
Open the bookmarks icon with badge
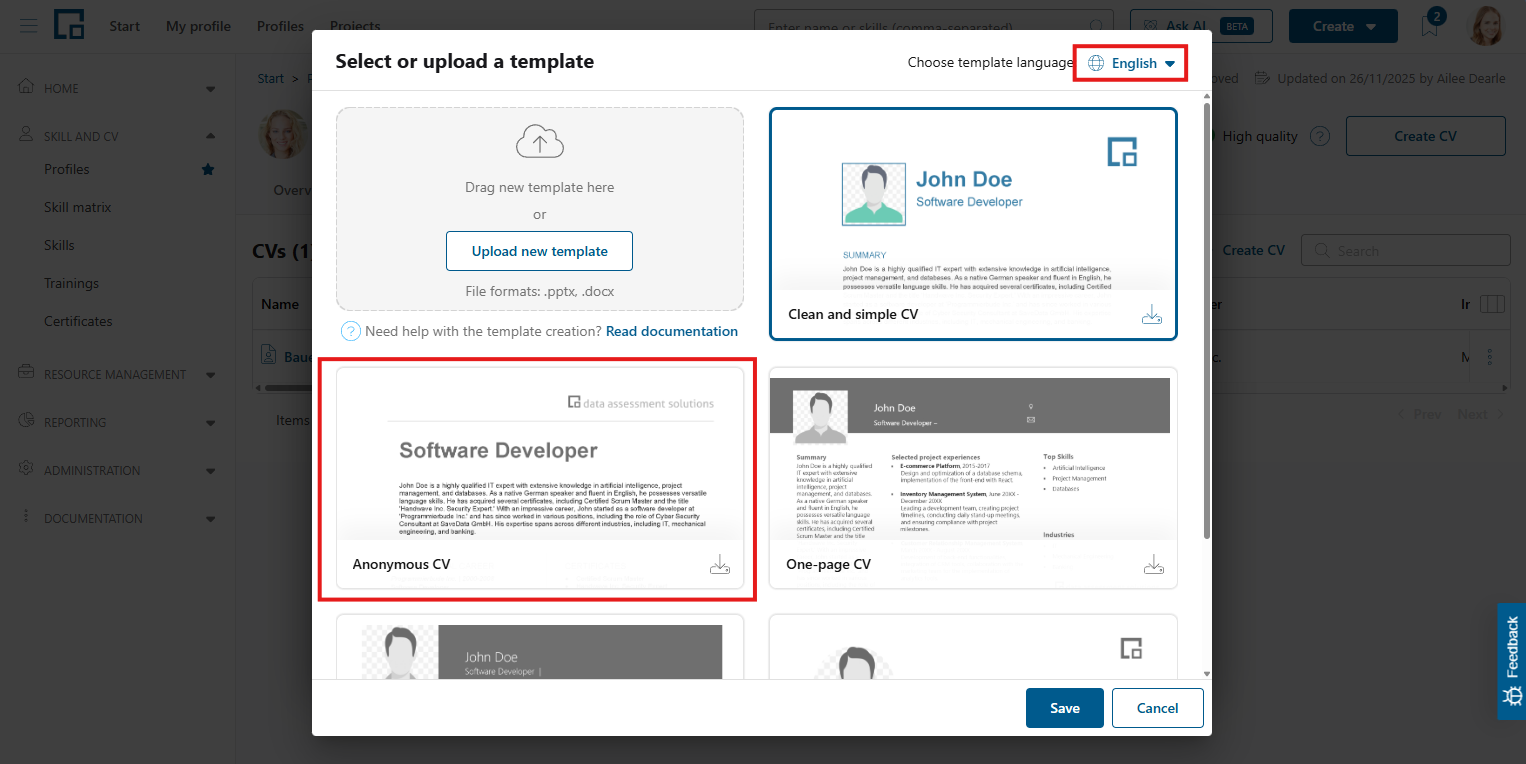tap(1431, 25)
